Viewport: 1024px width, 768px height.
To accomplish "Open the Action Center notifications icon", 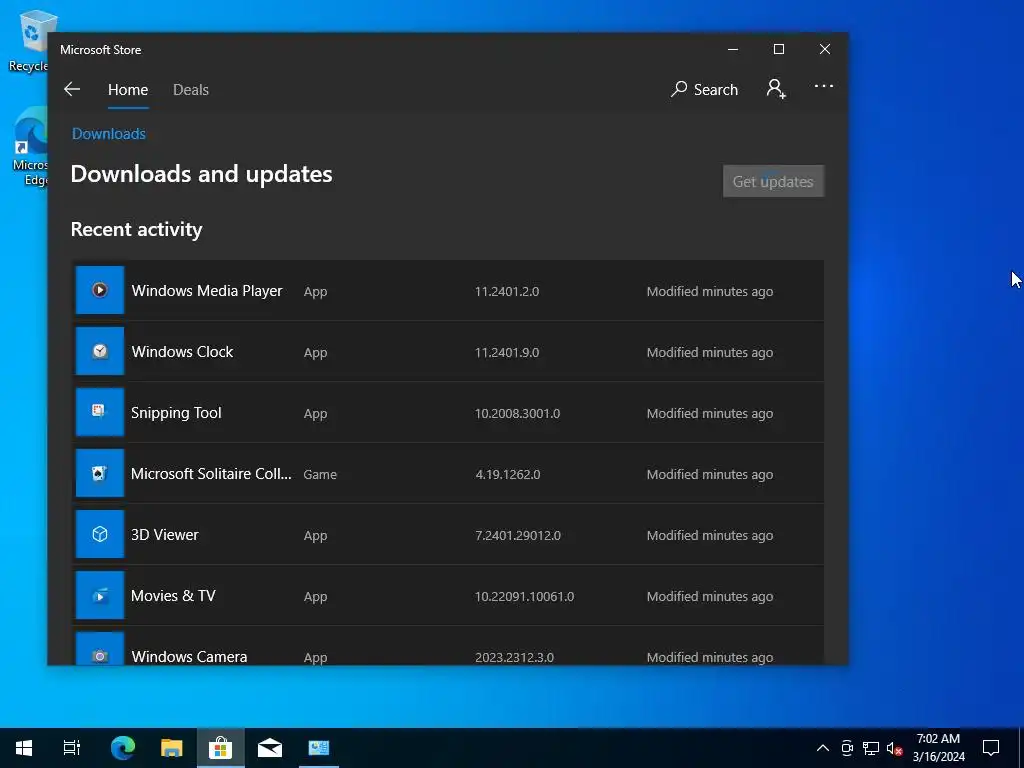I will [991, 748].
